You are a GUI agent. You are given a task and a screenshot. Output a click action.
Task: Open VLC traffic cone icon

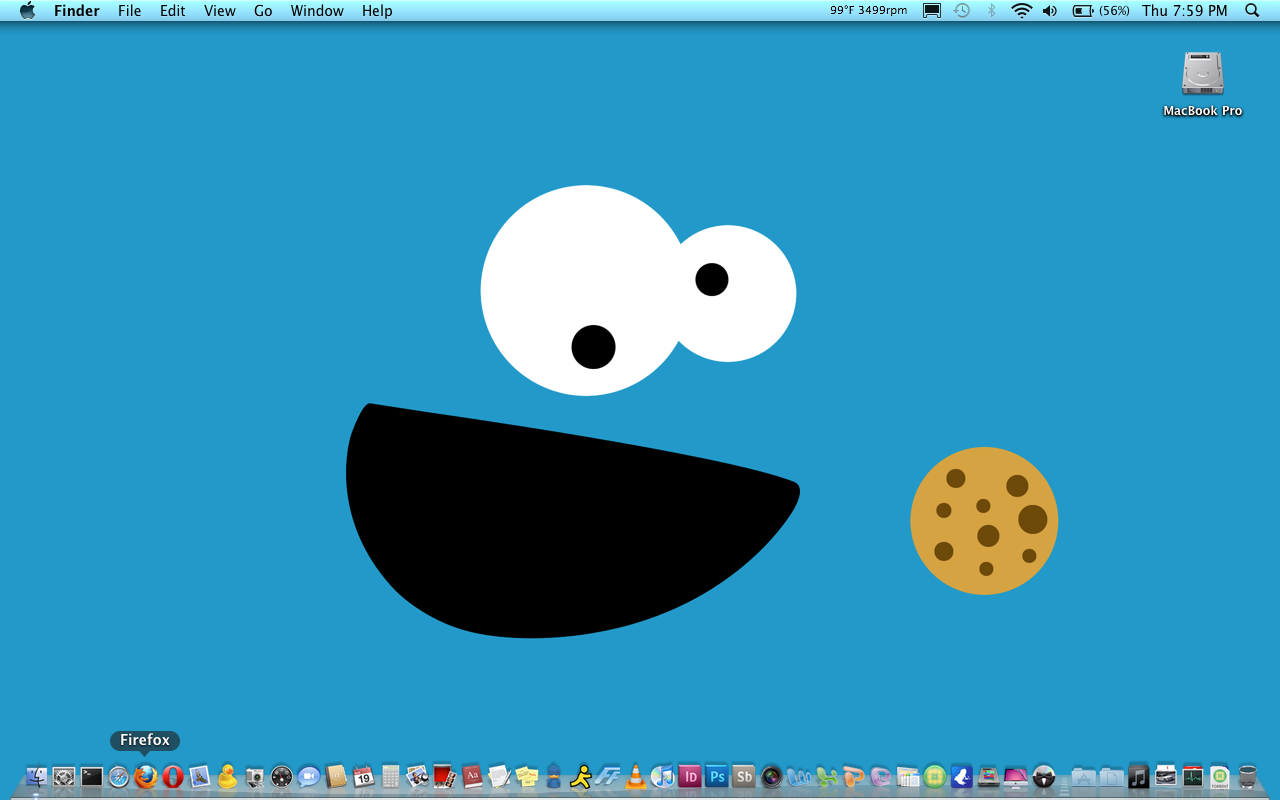click(x=635, y=777)
